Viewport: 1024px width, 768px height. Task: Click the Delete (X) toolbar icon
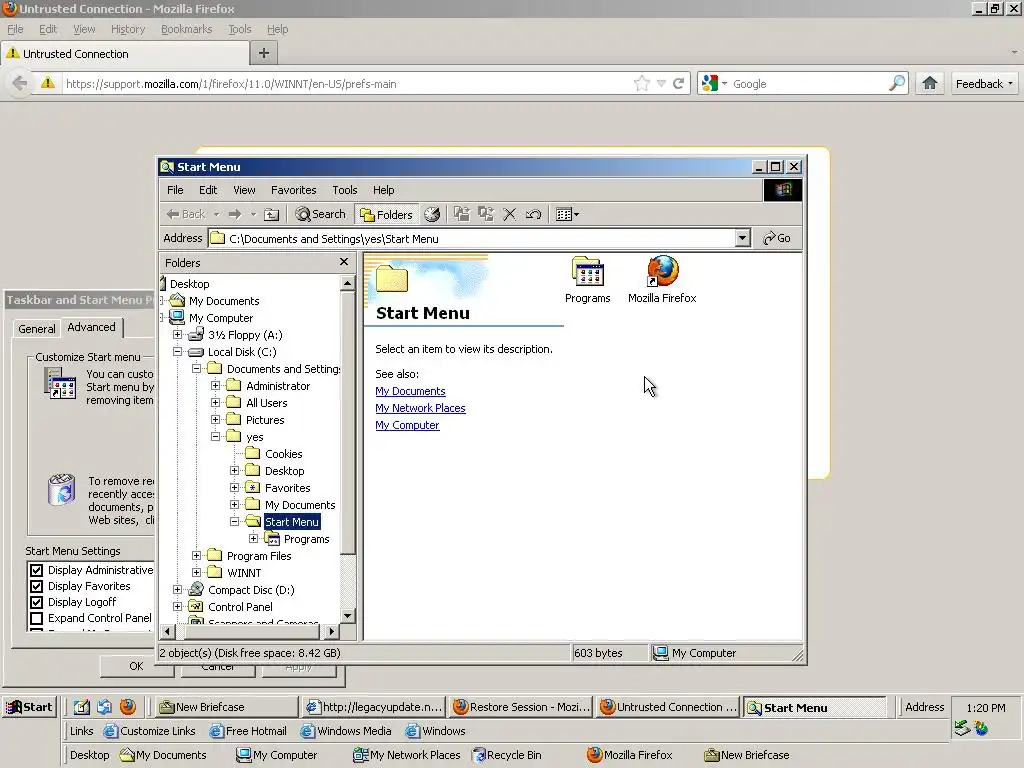tap(509, 214)
